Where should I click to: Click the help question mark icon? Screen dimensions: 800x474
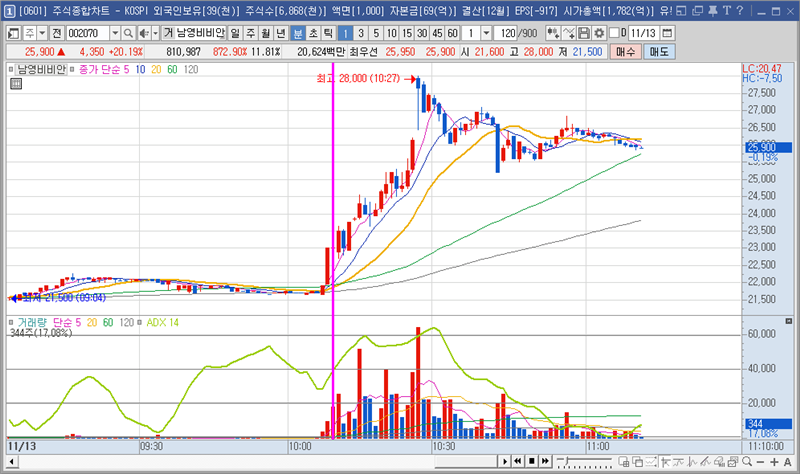(x=739, y=10)
